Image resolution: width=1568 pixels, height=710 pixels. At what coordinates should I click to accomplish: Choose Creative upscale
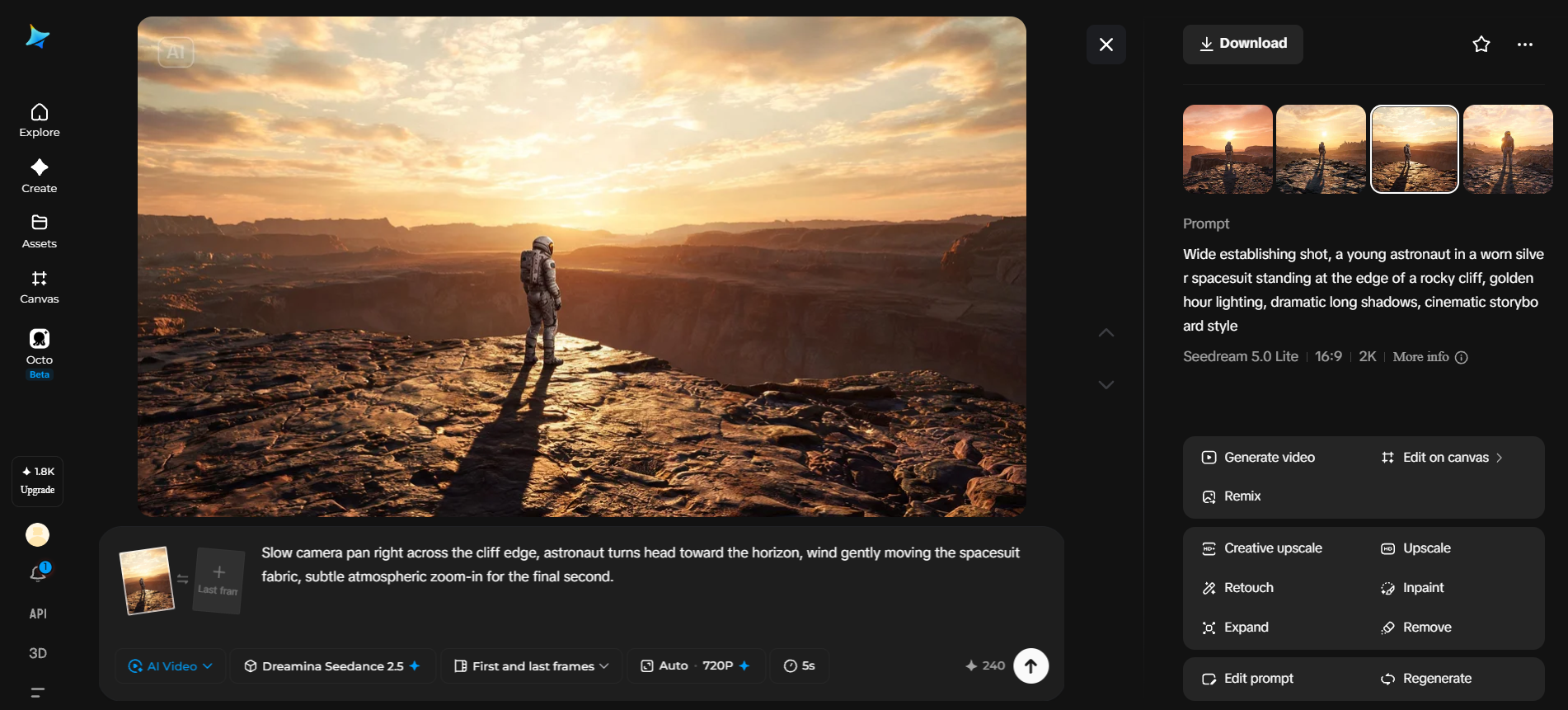1262,548
